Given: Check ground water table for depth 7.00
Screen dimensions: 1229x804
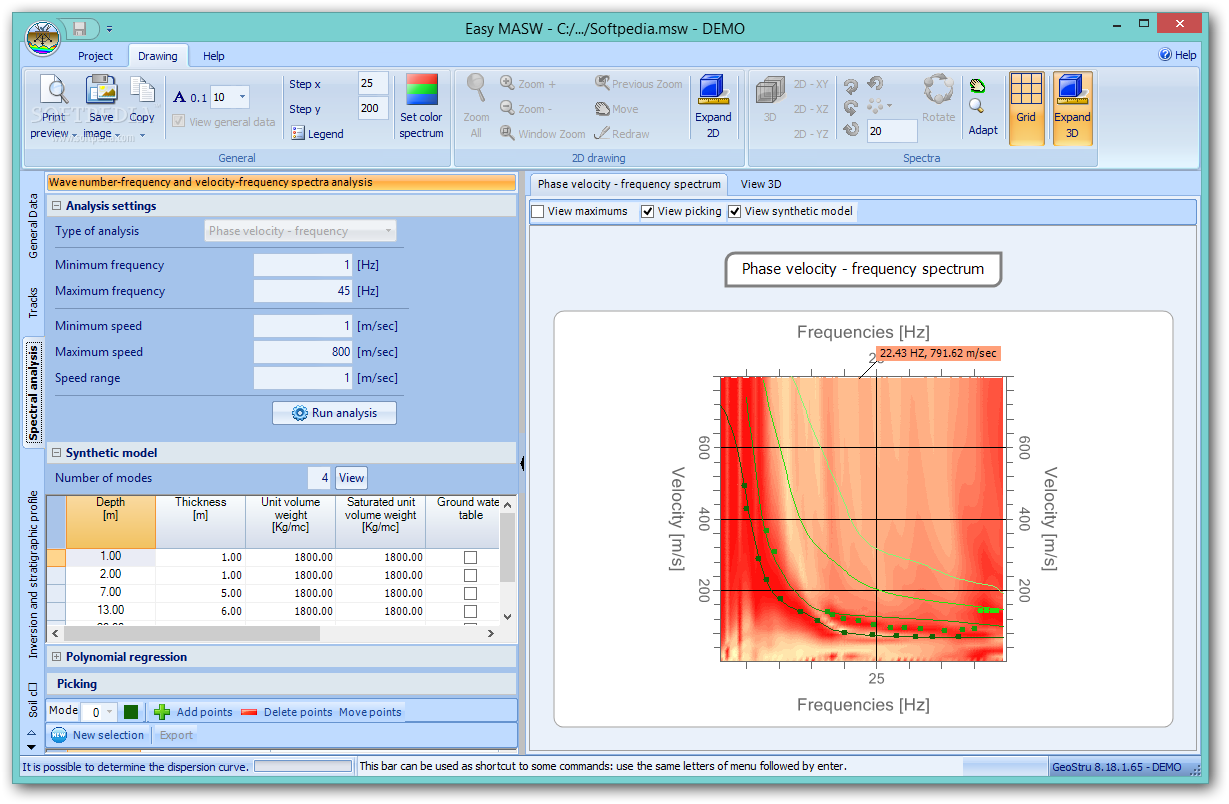Looking at the screenshot, I should point(470,594).
